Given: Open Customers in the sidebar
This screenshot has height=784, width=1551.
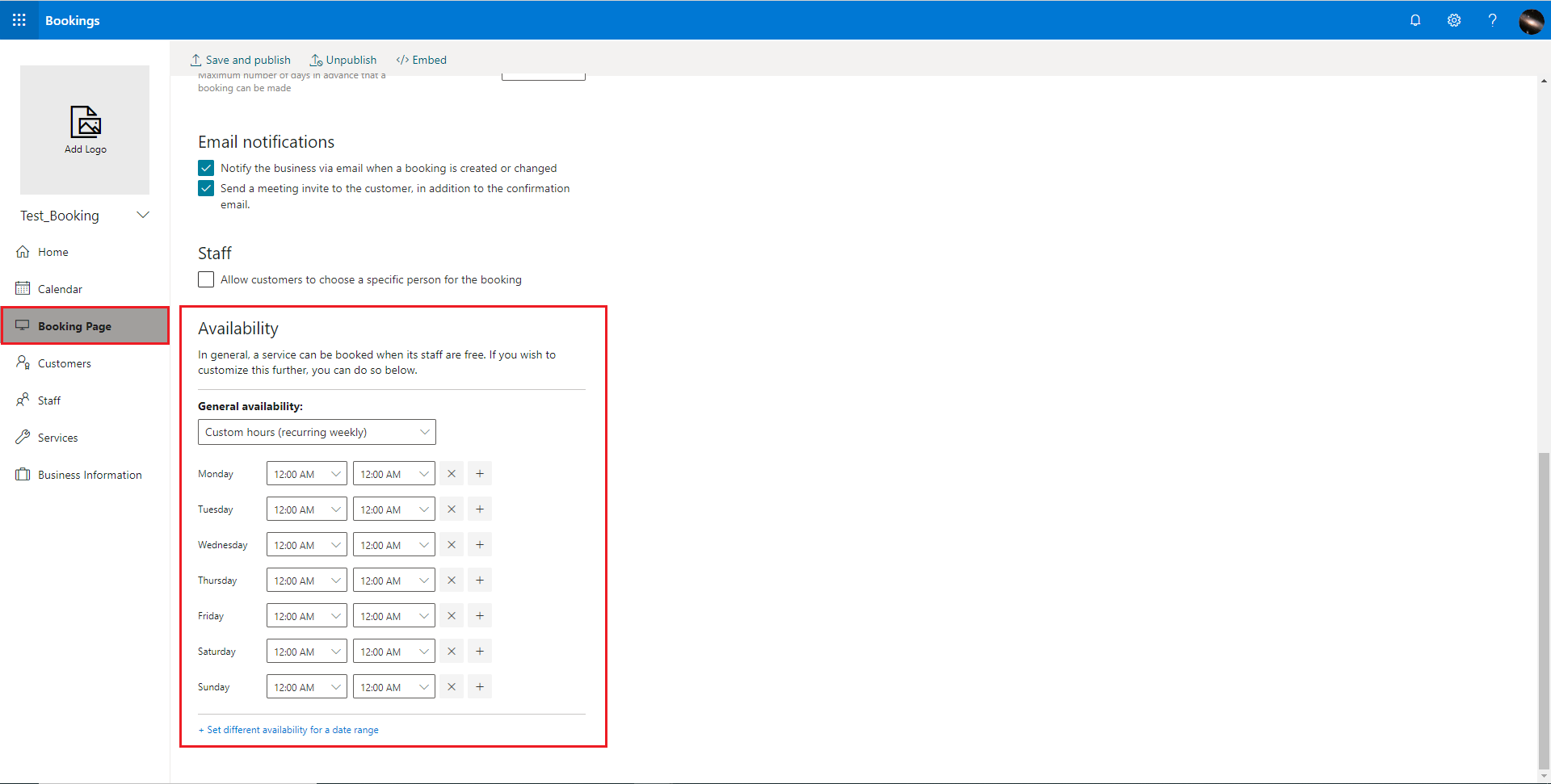Looking at the screenshot, I should click(85, 363).
